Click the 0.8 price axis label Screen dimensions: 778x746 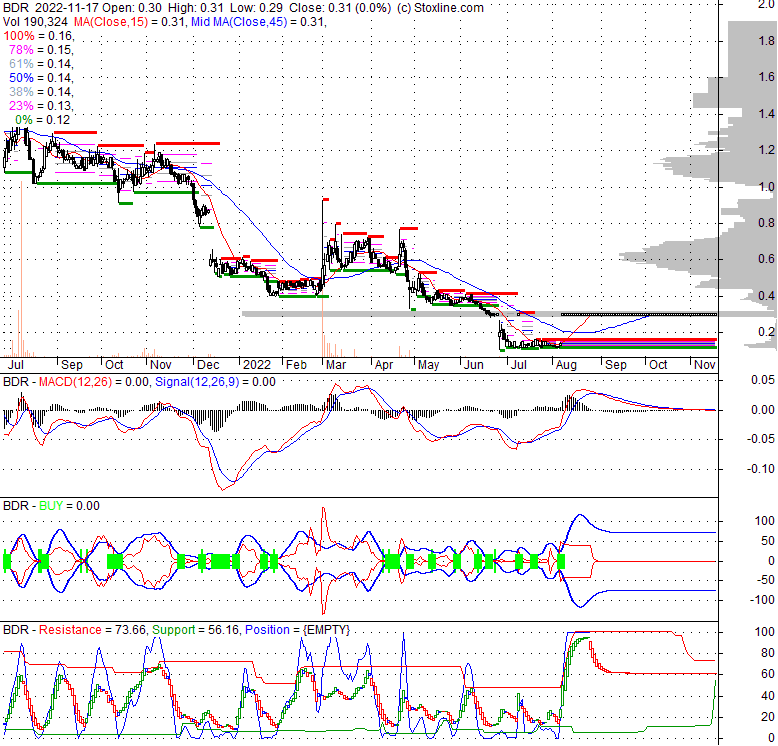tap(766, 223)
